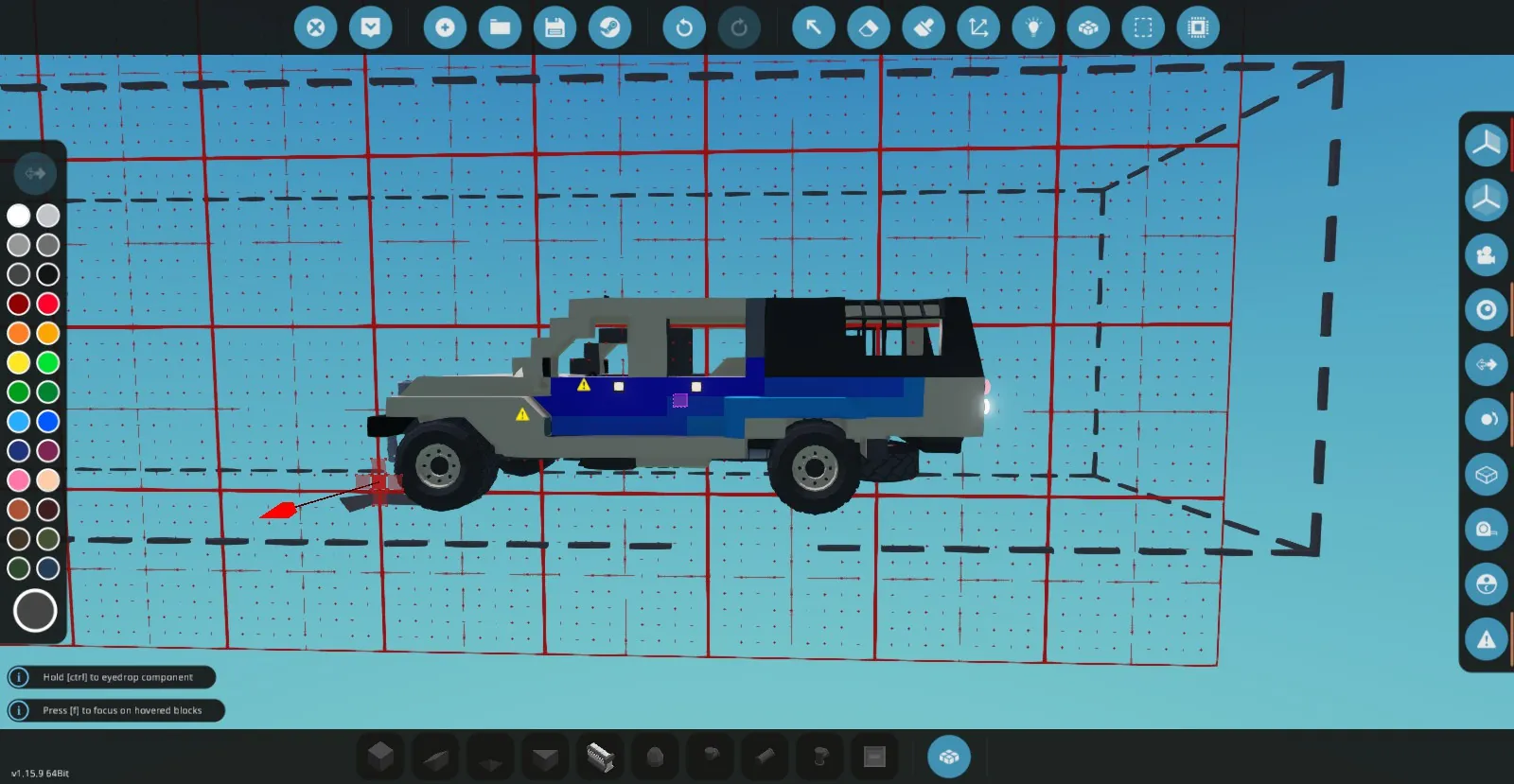Screen dimensions: 1514x784
Task: Expand the dropdown chevron icon at top
Action: (370, 27)
